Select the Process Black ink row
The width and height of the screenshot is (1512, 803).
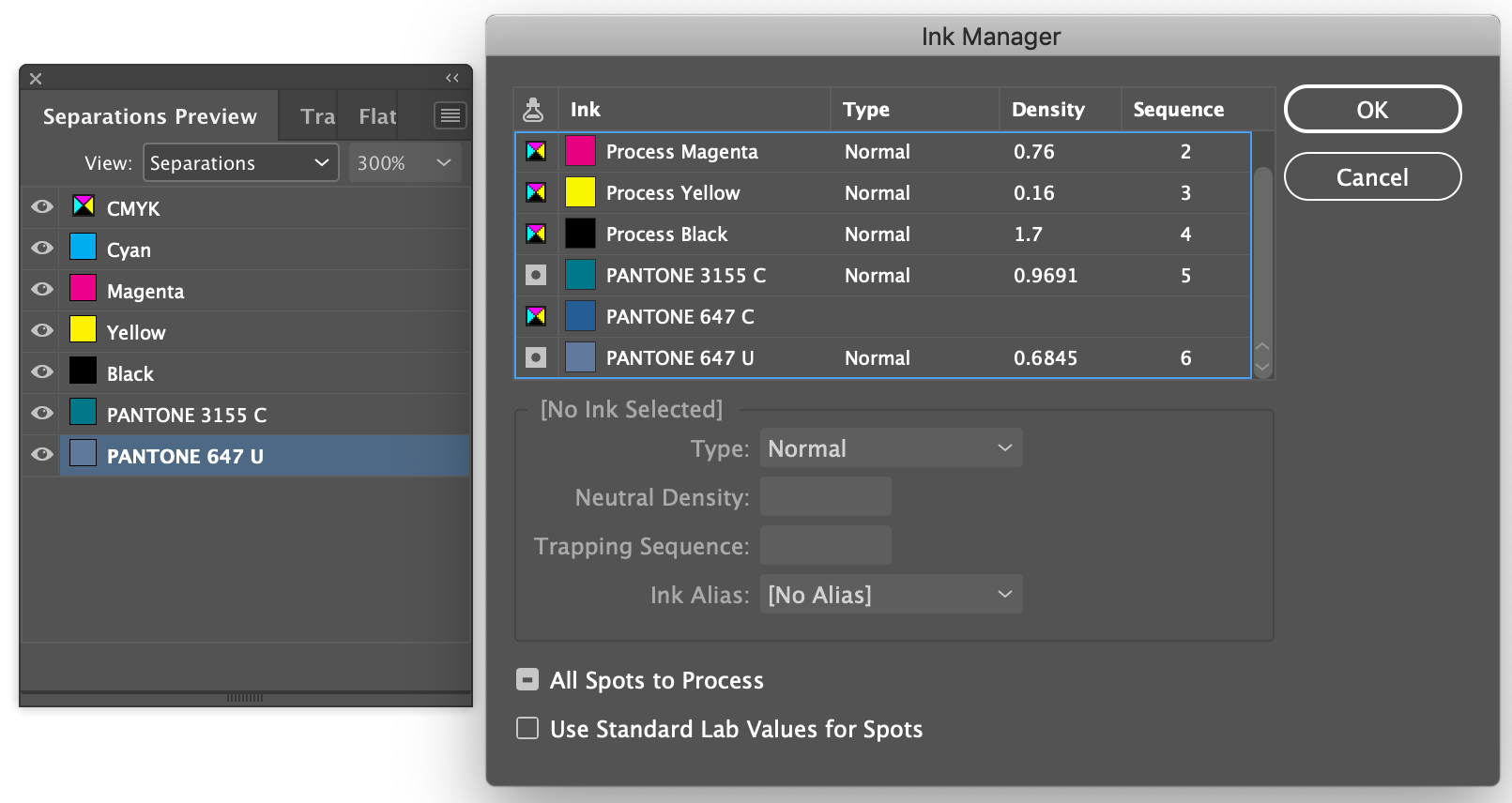pyautogui.click(x=883, y=235)
